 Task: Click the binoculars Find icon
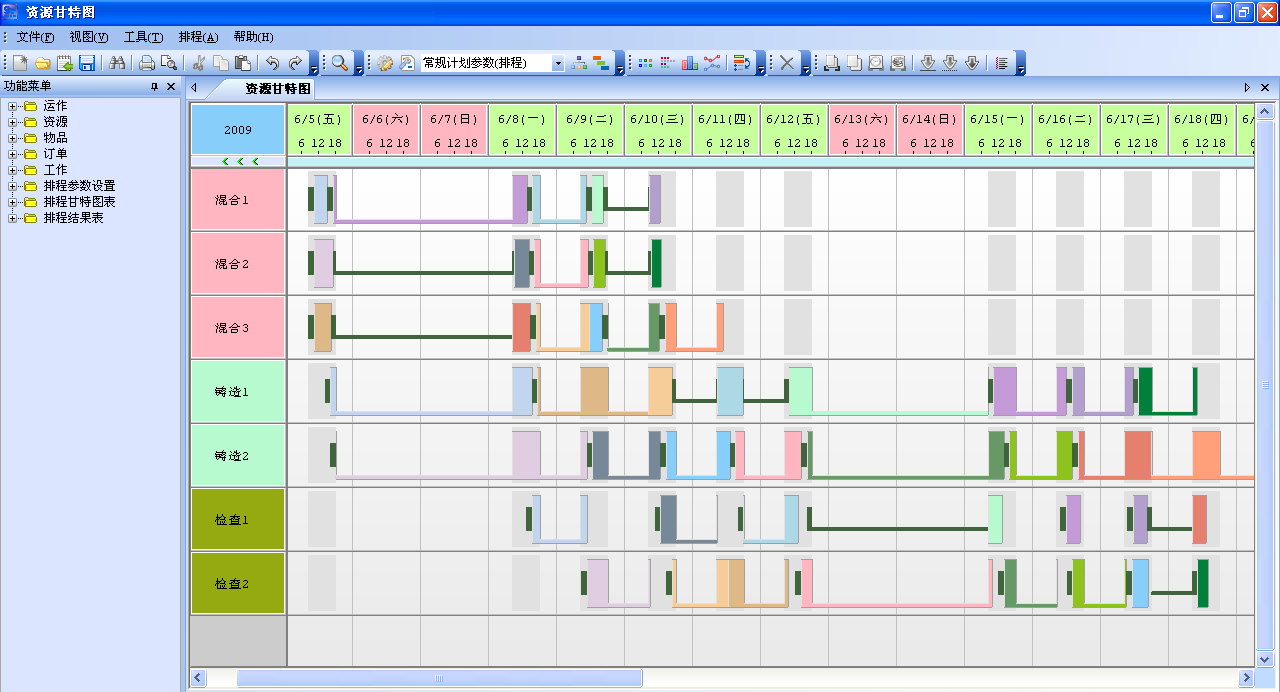coord(117,63)
